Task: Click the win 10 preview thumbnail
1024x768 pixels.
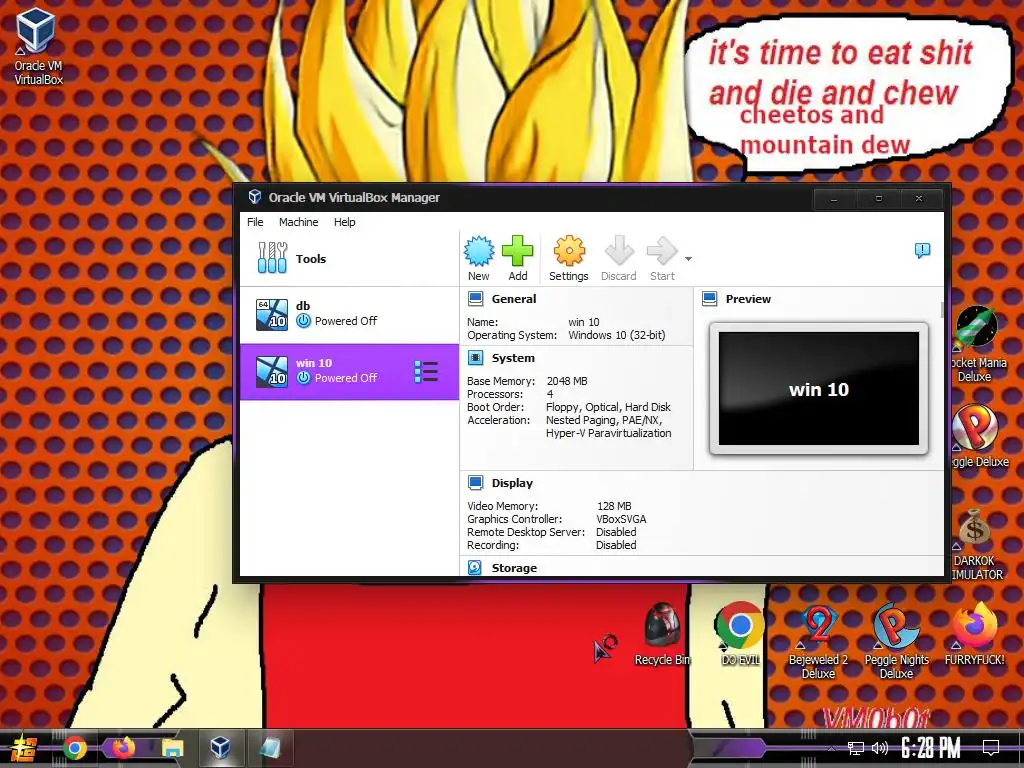Action: click(x=819, y=389)
